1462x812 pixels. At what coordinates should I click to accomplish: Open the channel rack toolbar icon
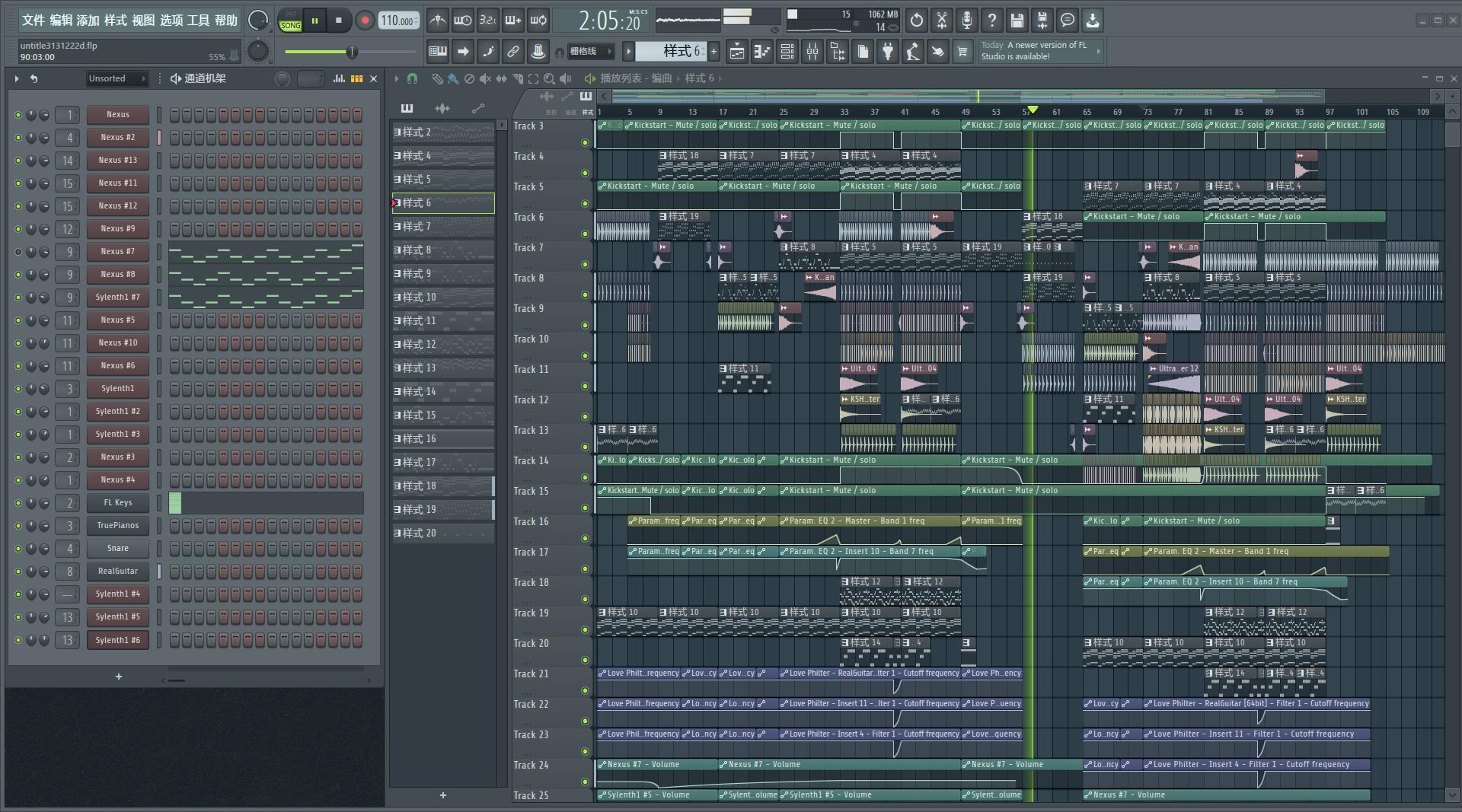(x=787, y=52)
